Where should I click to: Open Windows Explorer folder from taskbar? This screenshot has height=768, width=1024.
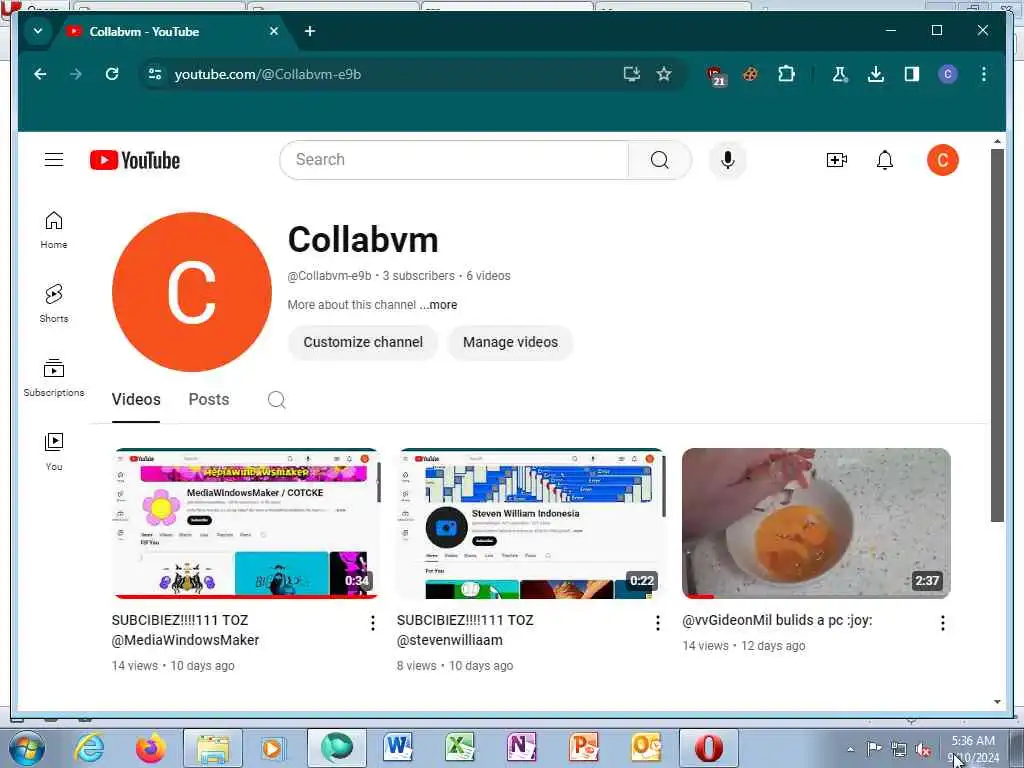[213, 748]
